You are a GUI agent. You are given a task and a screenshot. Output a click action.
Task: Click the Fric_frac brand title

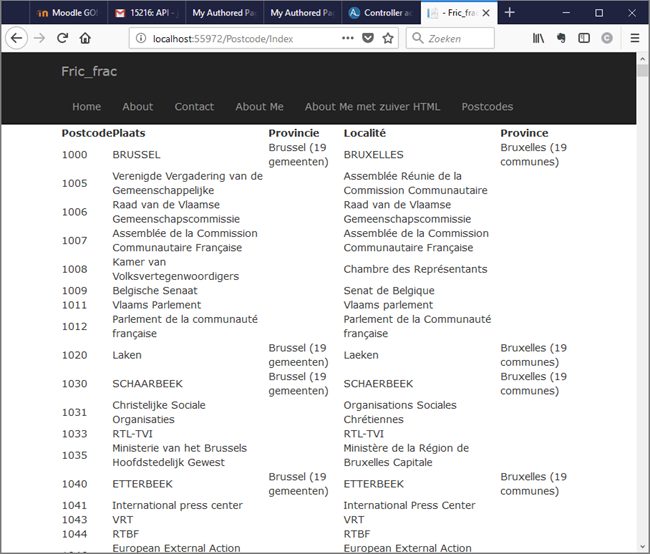[89, 72]
